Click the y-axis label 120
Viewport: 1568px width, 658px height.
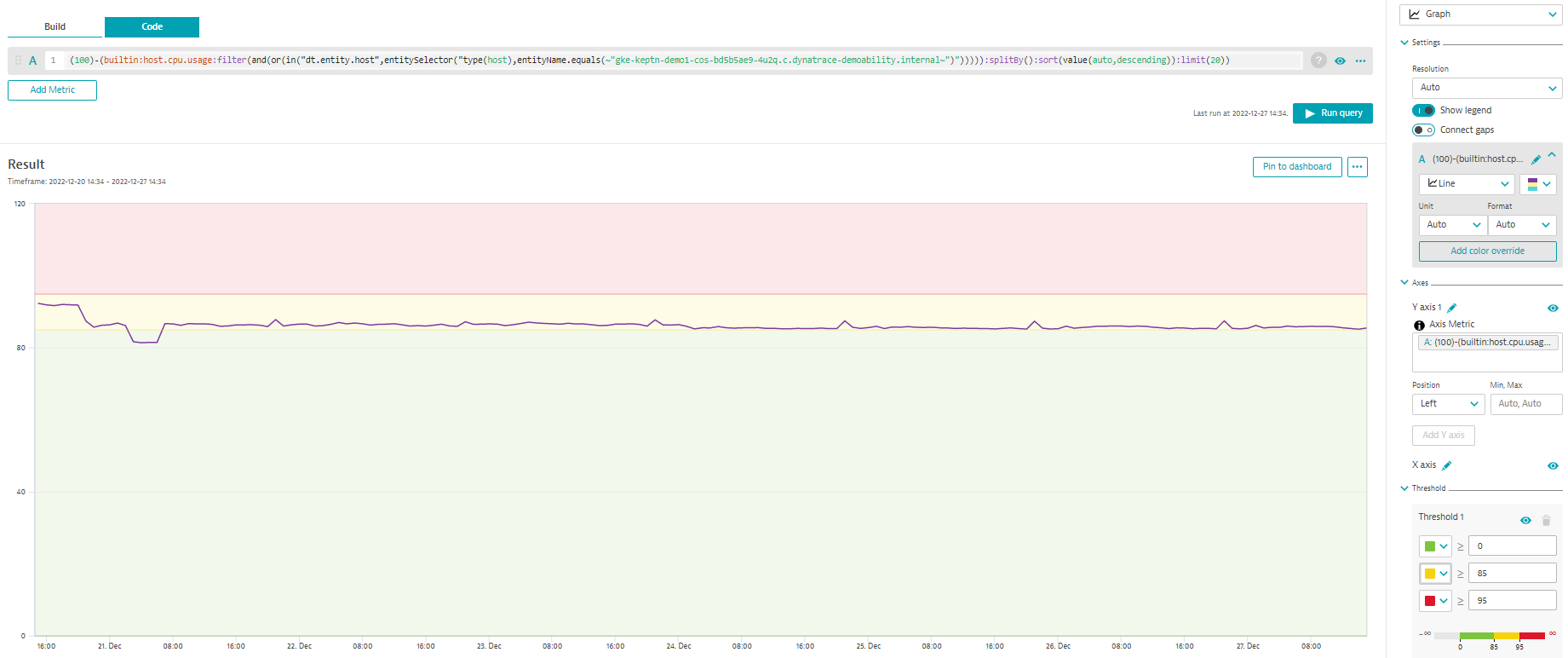pyautogui.click(x=20, y=205)
